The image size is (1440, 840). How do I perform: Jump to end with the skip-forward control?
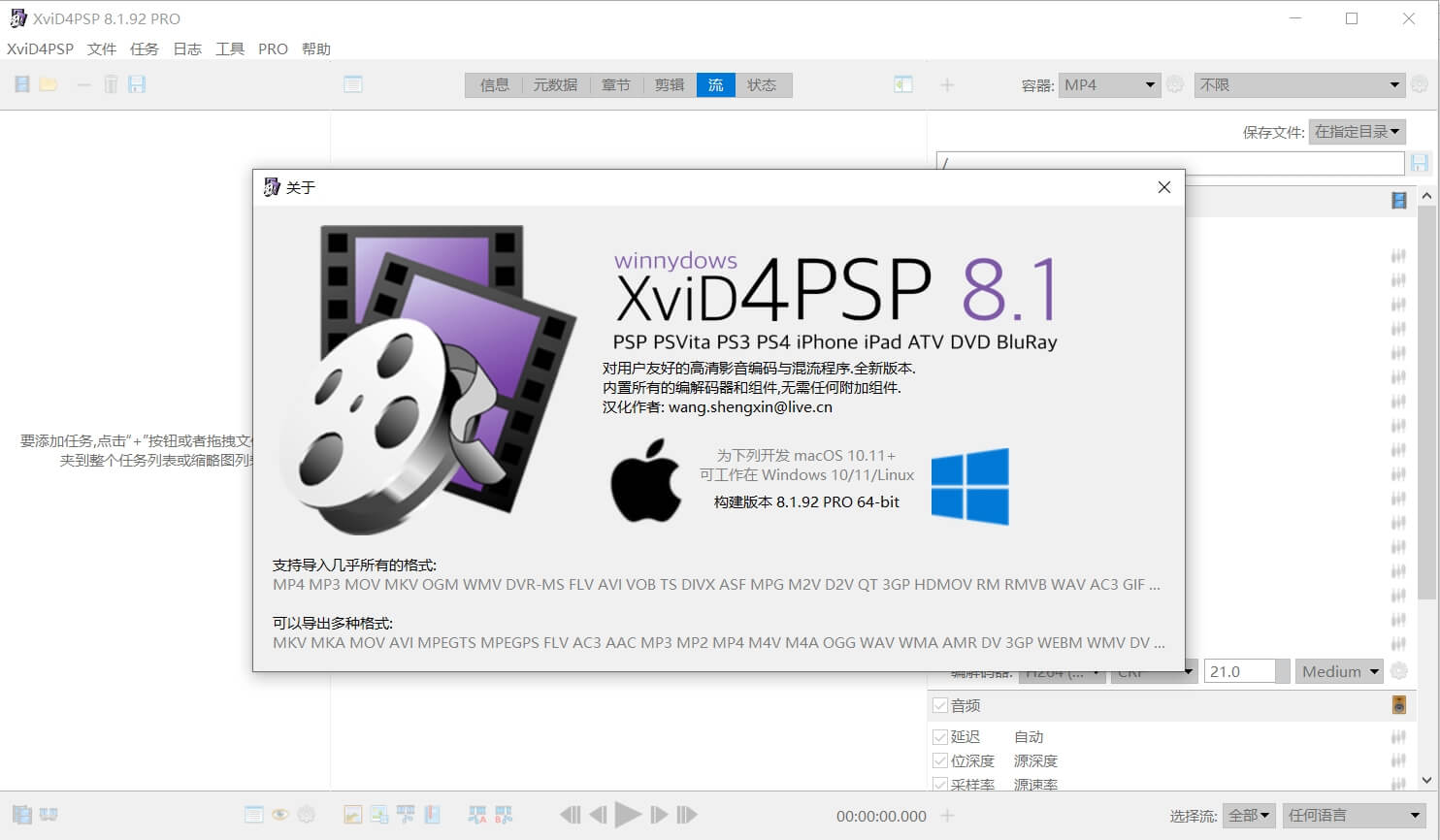tap(687, 815)
